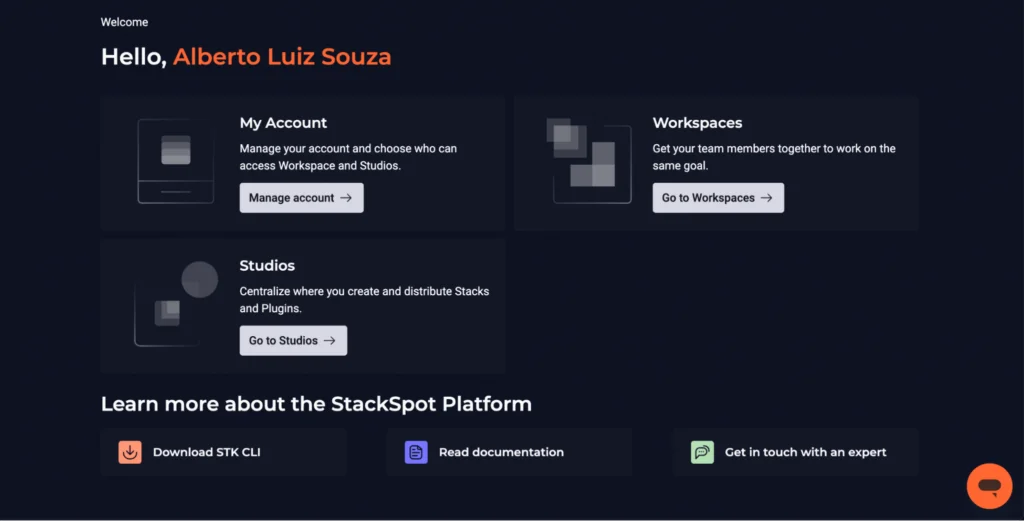The width and height of the screenshot is (1024, 521).
Task: Click the purple Read documentation icon
Action: coord(416,452)
